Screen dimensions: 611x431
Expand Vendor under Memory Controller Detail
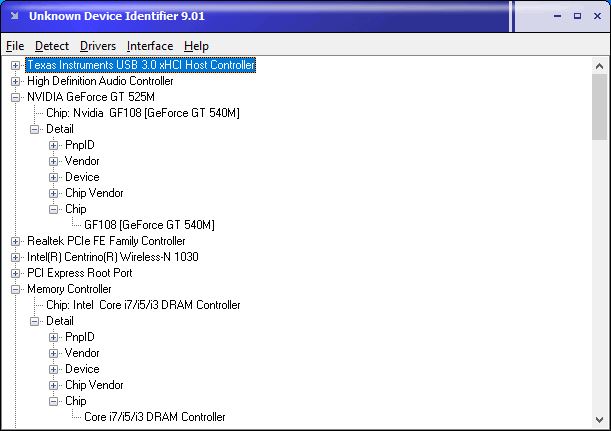pyautogui.click(x=53, y=353)
